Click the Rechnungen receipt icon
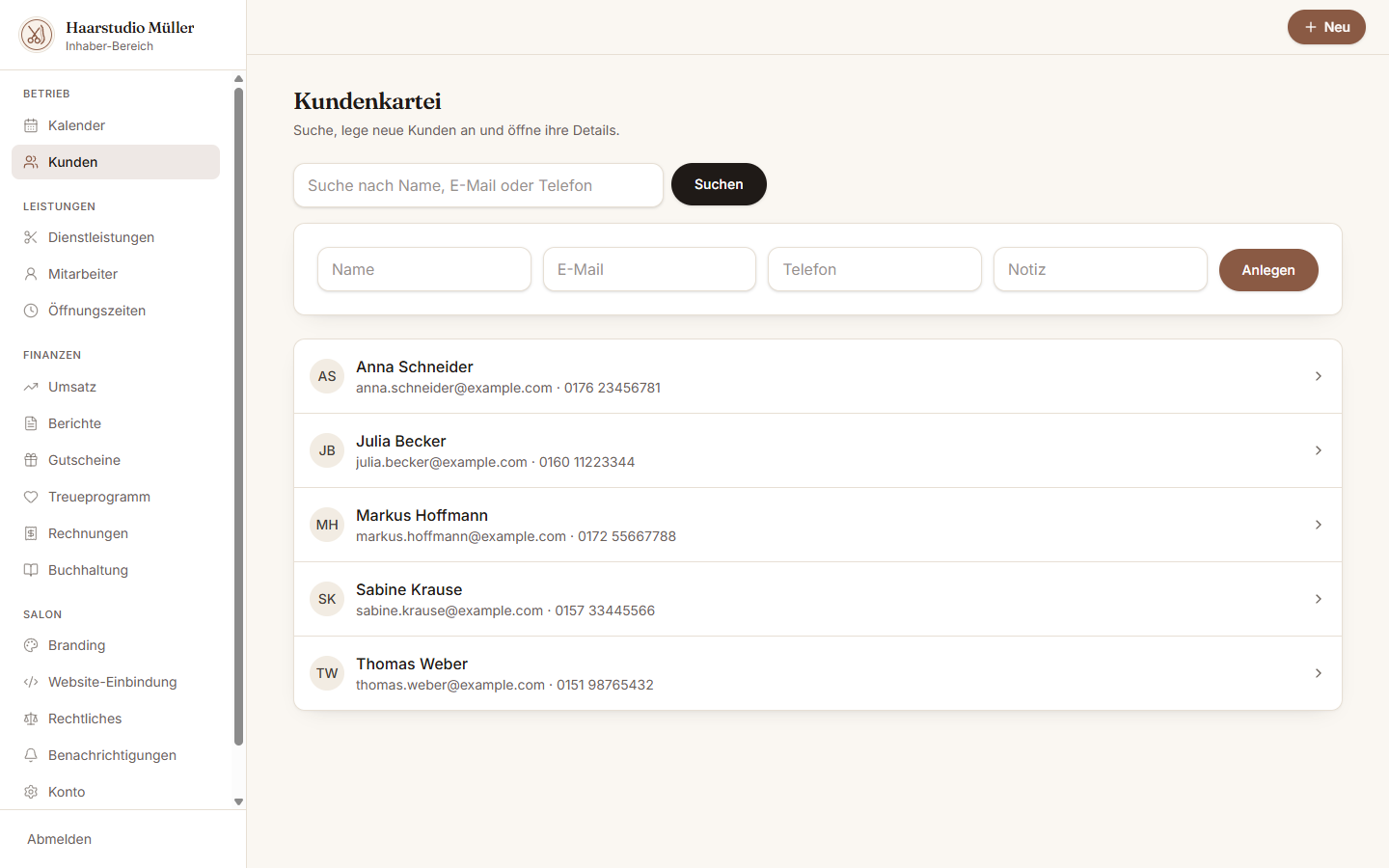1389x868 pixels. click(31, 533)
